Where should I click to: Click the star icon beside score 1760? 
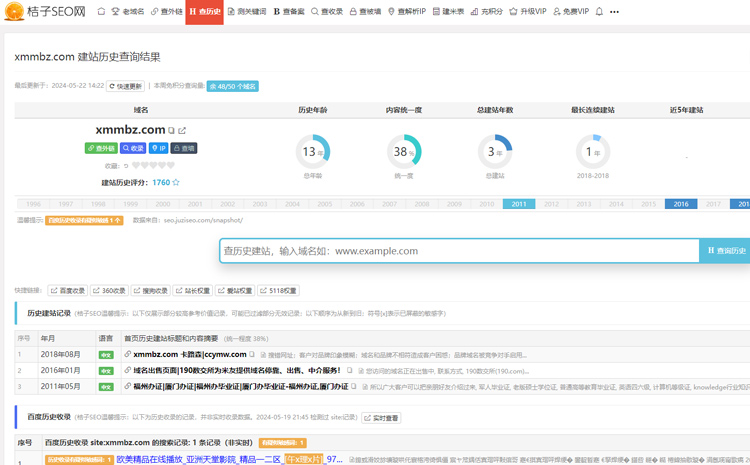point(176,182)
